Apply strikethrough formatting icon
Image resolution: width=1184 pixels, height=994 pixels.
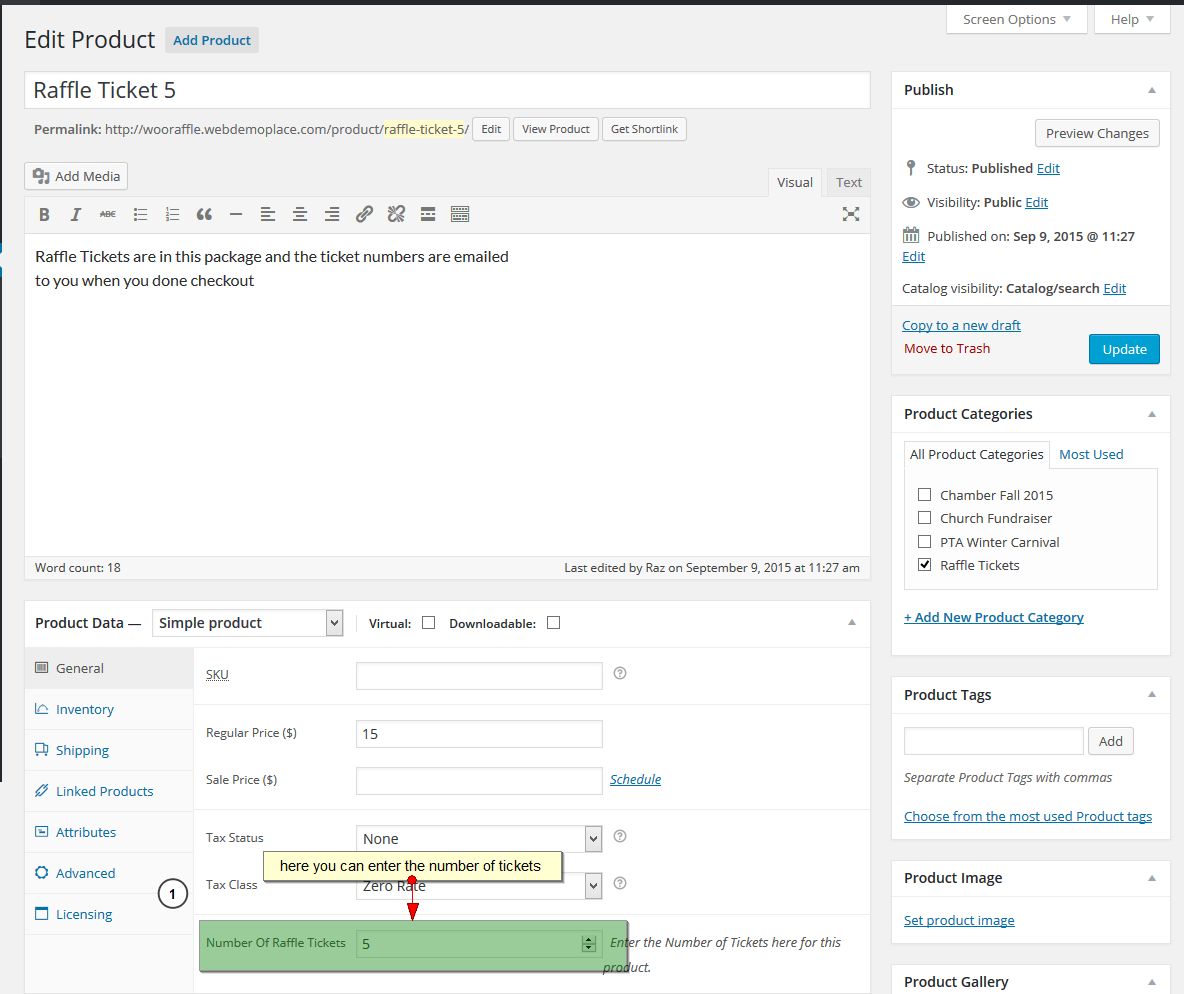pos(108,215)
